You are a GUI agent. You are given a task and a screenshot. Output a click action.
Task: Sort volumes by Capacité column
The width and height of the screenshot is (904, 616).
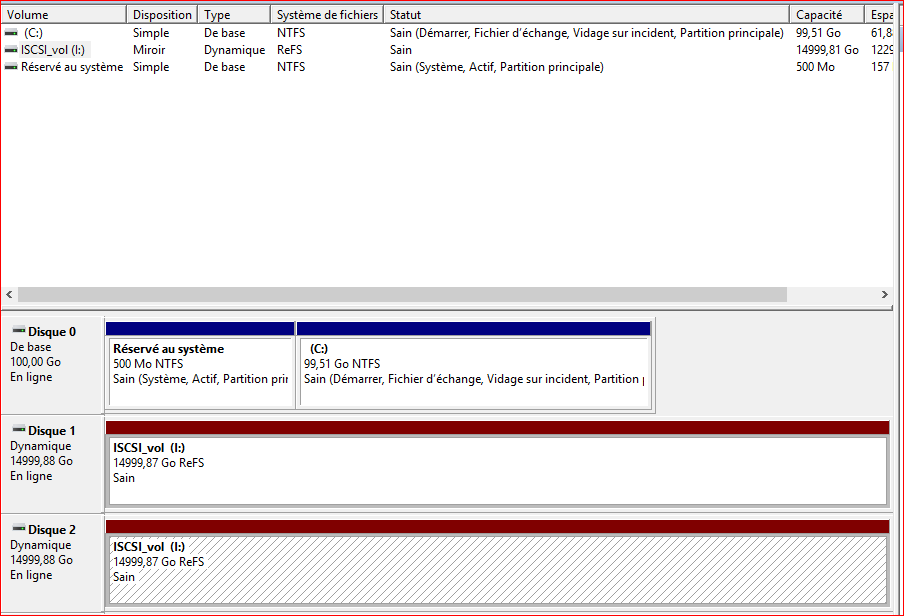(x=827, y=15)
